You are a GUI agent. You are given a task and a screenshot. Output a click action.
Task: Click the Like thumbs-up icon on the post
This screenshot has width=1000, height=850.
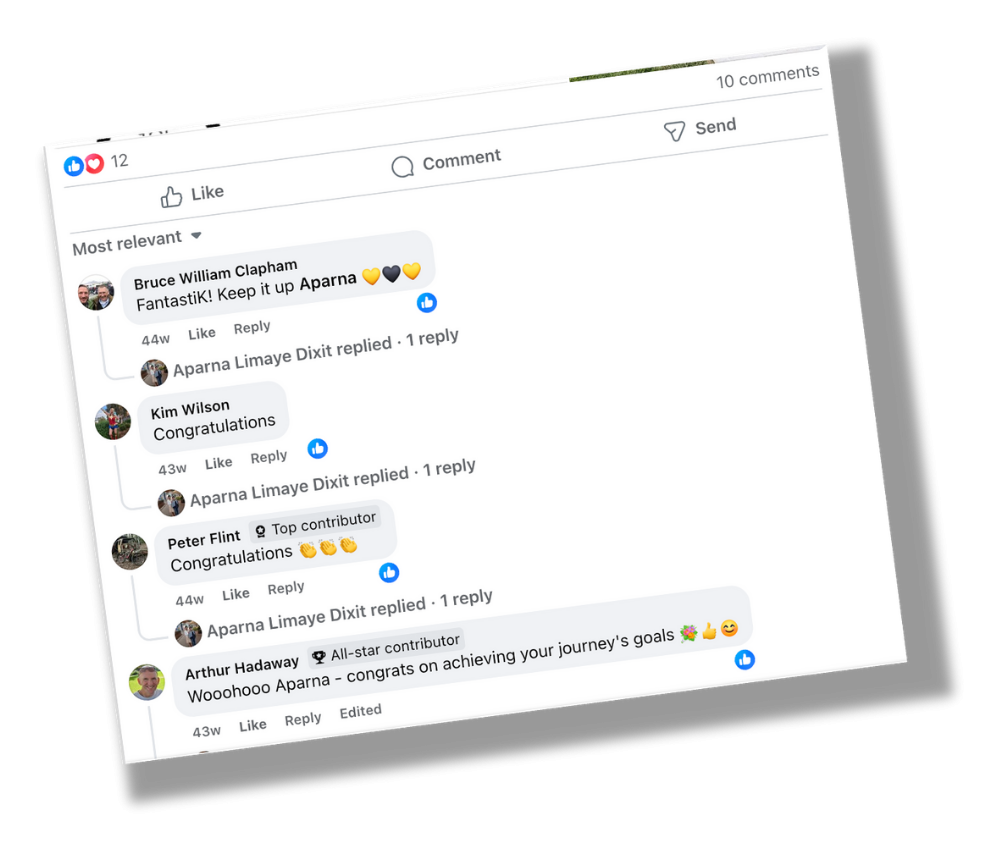(x=171, y=197)
